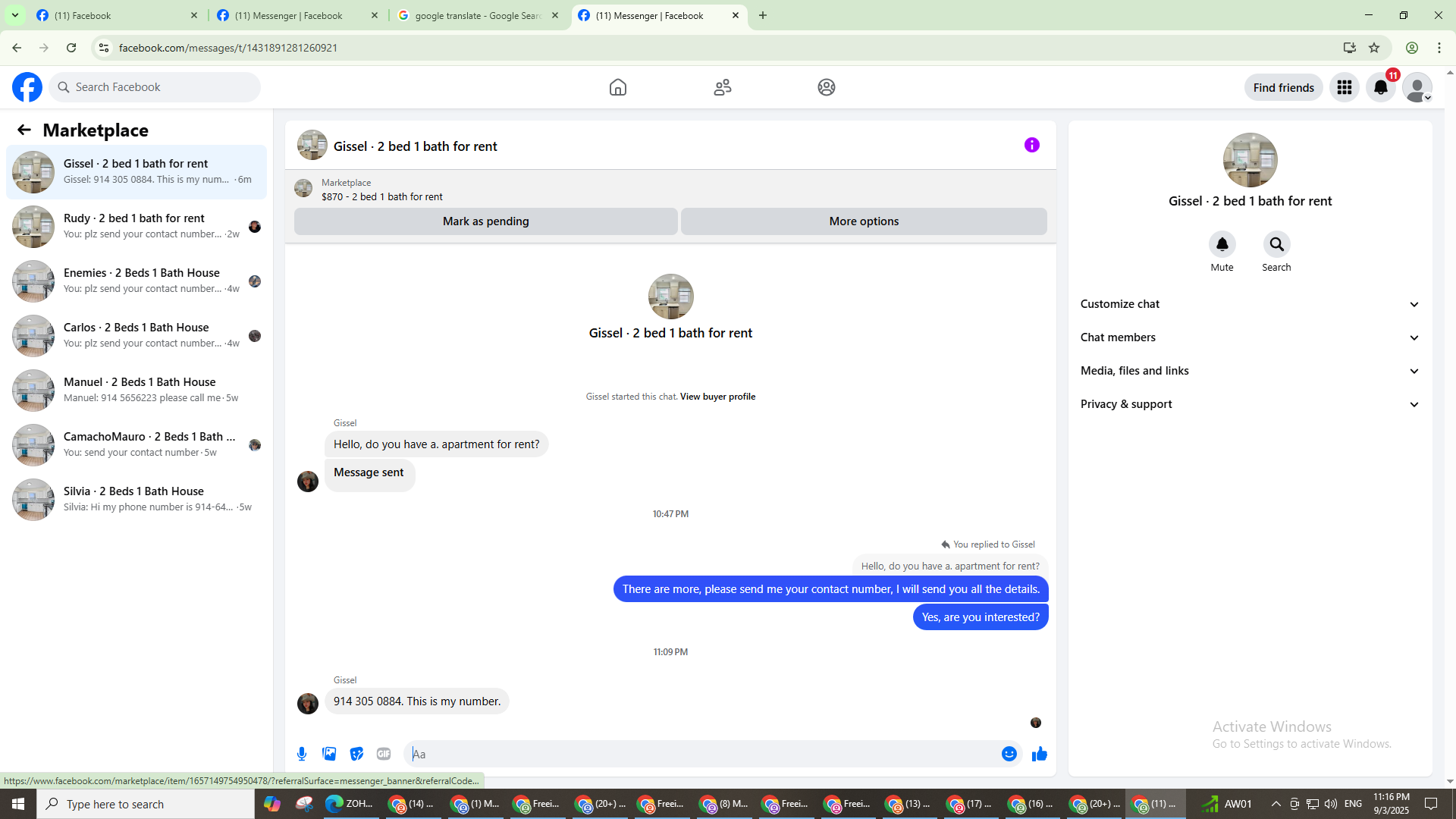Close the active Messenger tab
Image resolution: width=1456 pixels, height=819 pixels.
coord(736,15)
